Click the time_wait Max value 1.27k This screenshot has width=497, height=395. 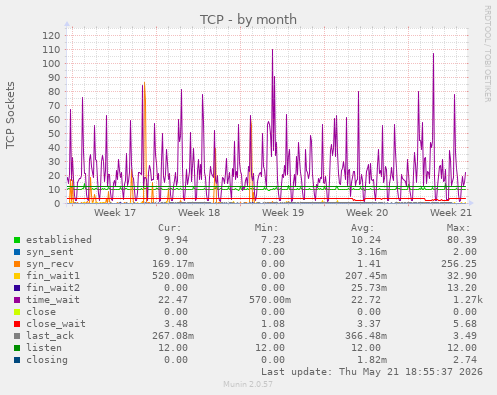pos(468,300)
